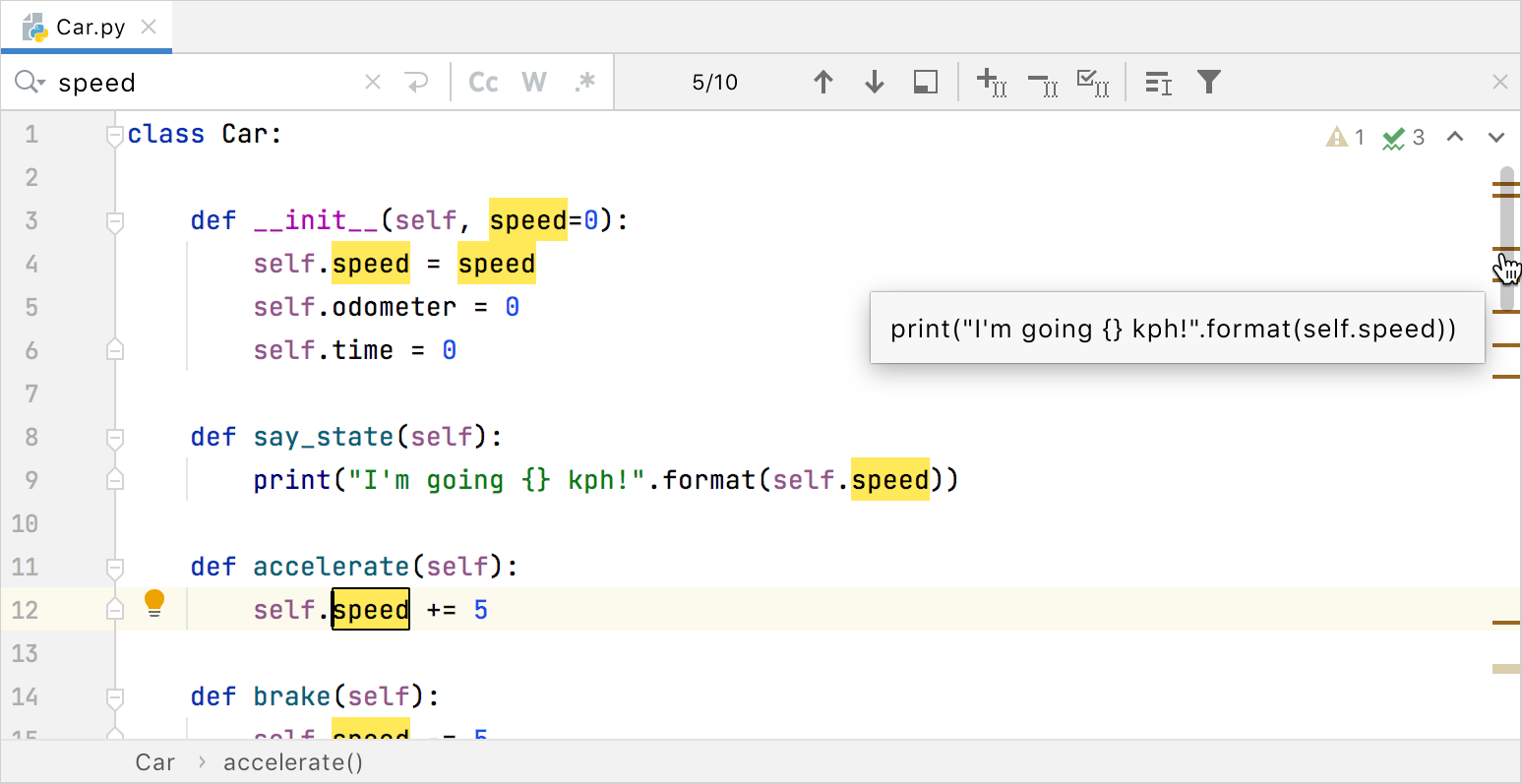
Task: Open search results in Find window
Action: pos(925,83)
